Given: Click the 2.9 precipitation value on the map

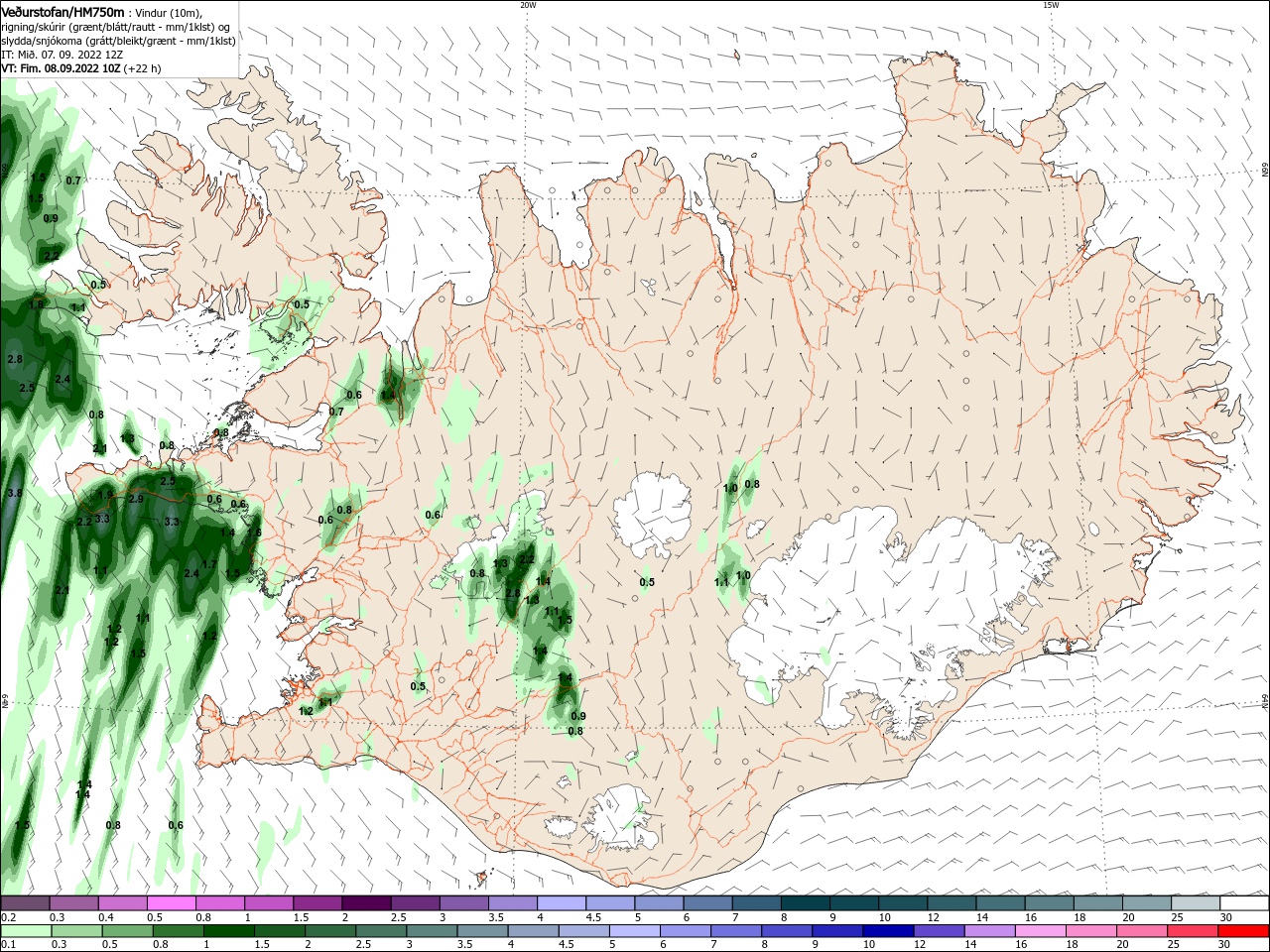Looking at the screenshot, I should click(x=136, y=499).
